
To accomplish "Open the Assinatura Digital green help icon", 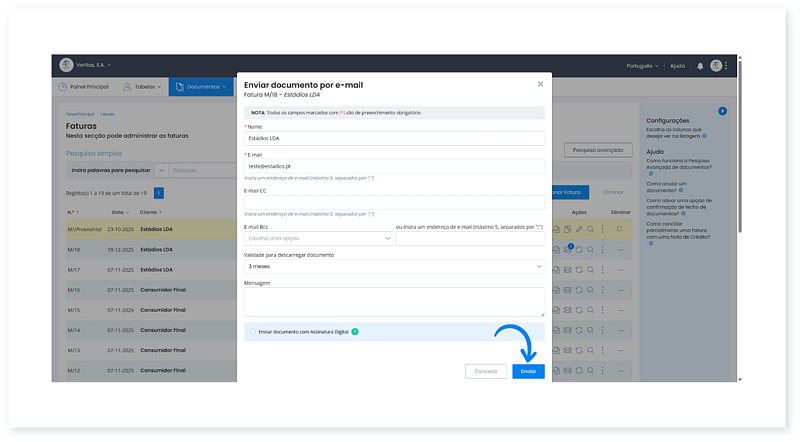I will pyautogui.click(x=355, y=332).
